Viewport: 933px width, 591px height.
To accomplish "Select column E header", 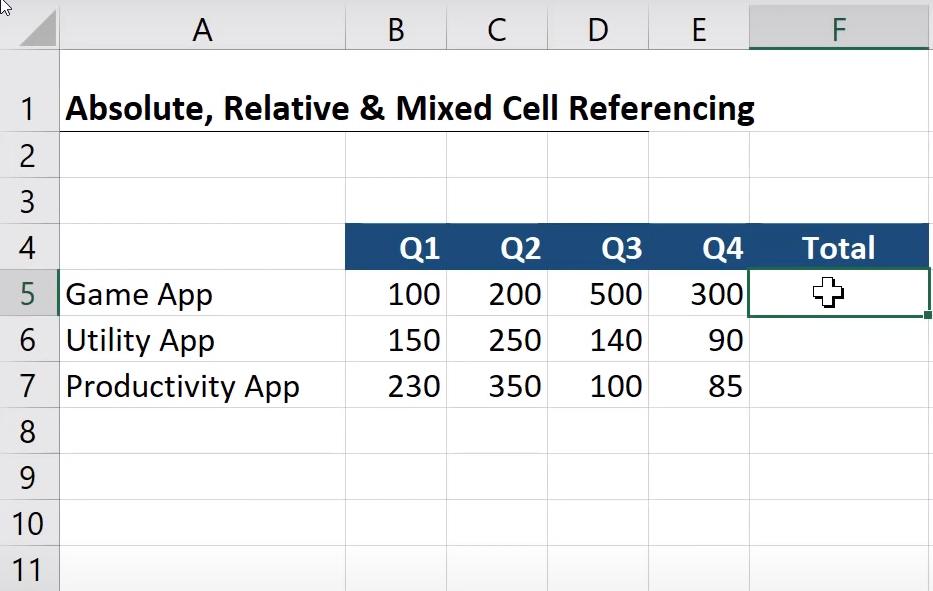I will click(x=699, y=29).
